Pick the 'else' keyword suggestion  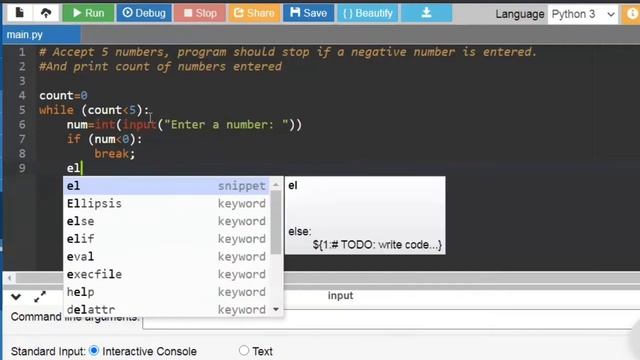167,221
